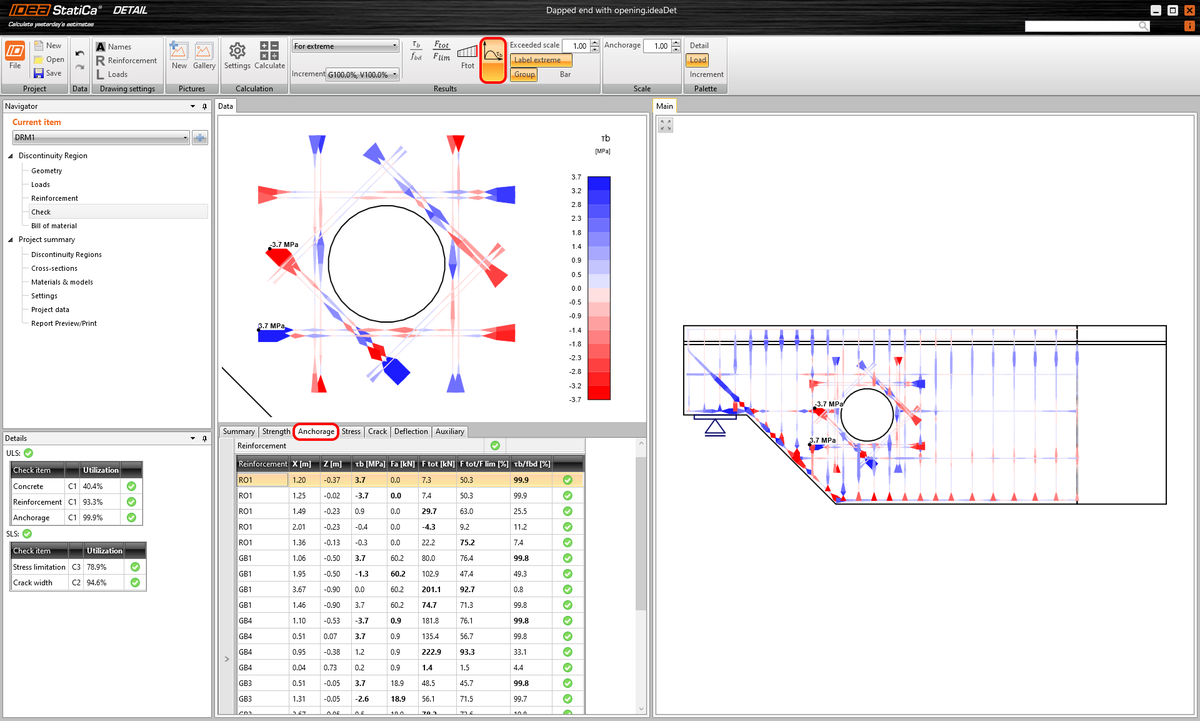Show the Ftot results icon
The width and height of the screenshot is (1200, 721).
pyautogui.click(x=467, y=55)
